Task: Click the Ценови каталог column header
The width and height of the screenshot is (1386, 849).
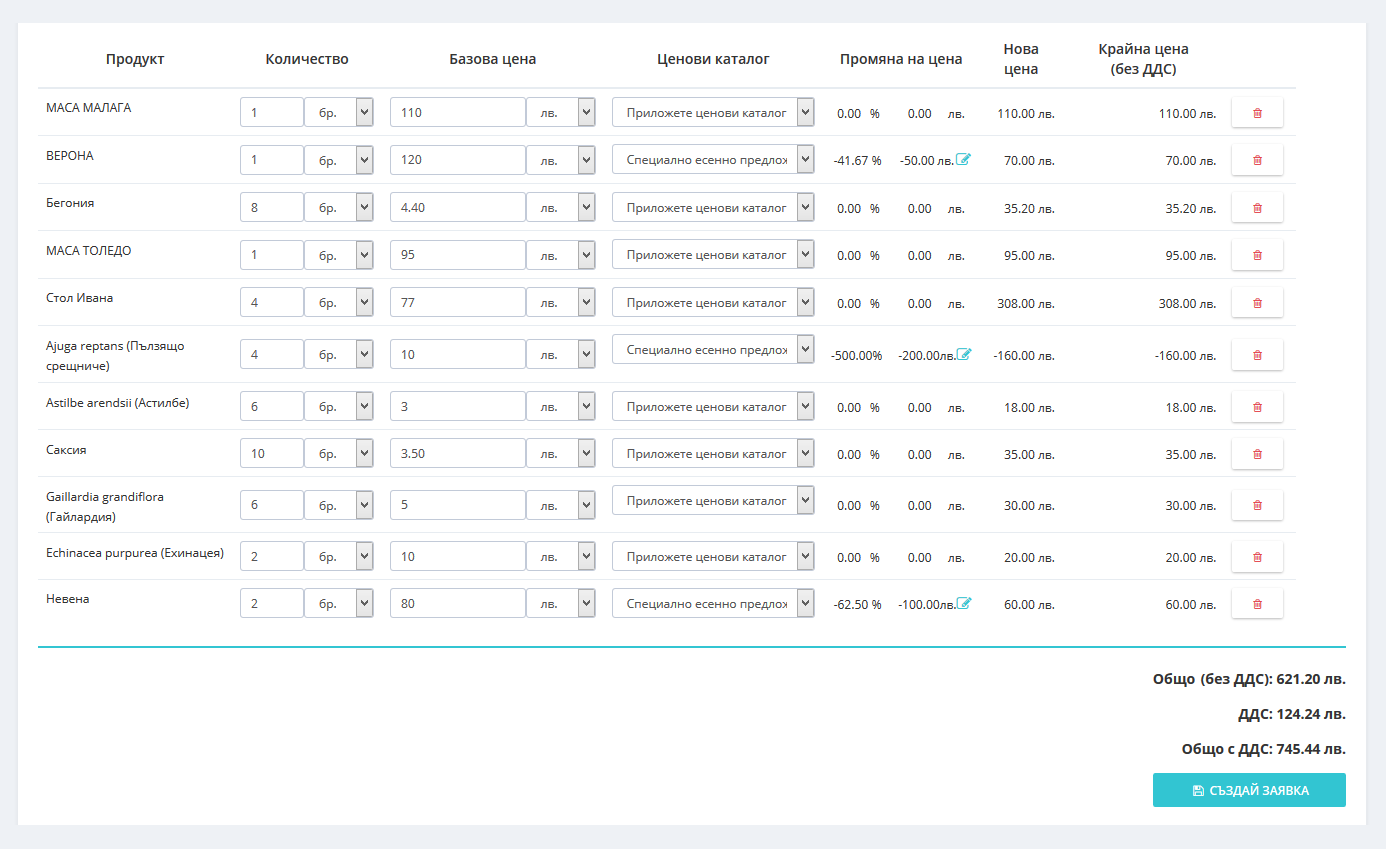Action: pos(713,59)
